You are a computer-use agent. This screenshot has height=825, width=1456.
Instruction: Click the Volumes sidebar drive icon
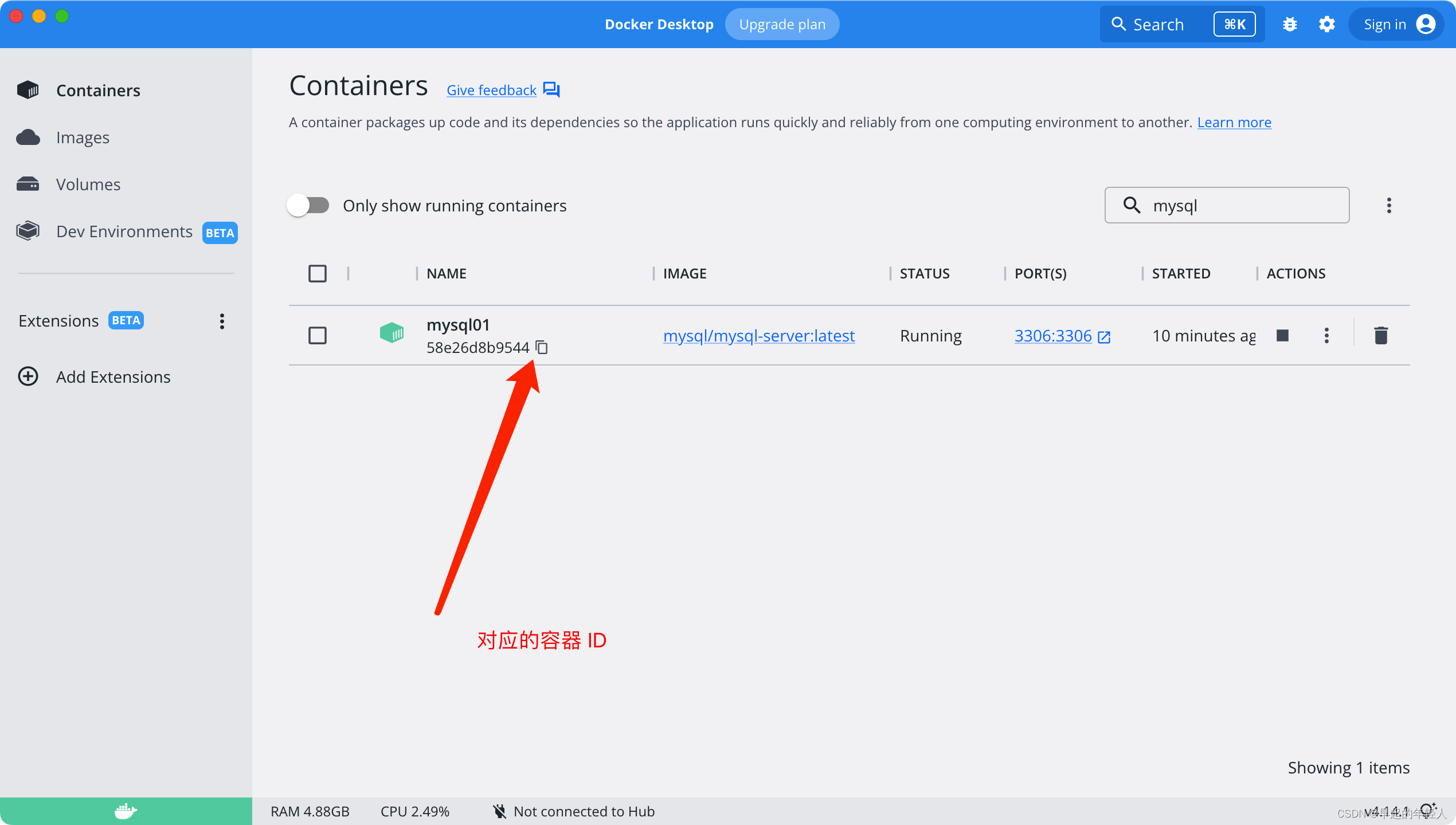tap(28, 184)
